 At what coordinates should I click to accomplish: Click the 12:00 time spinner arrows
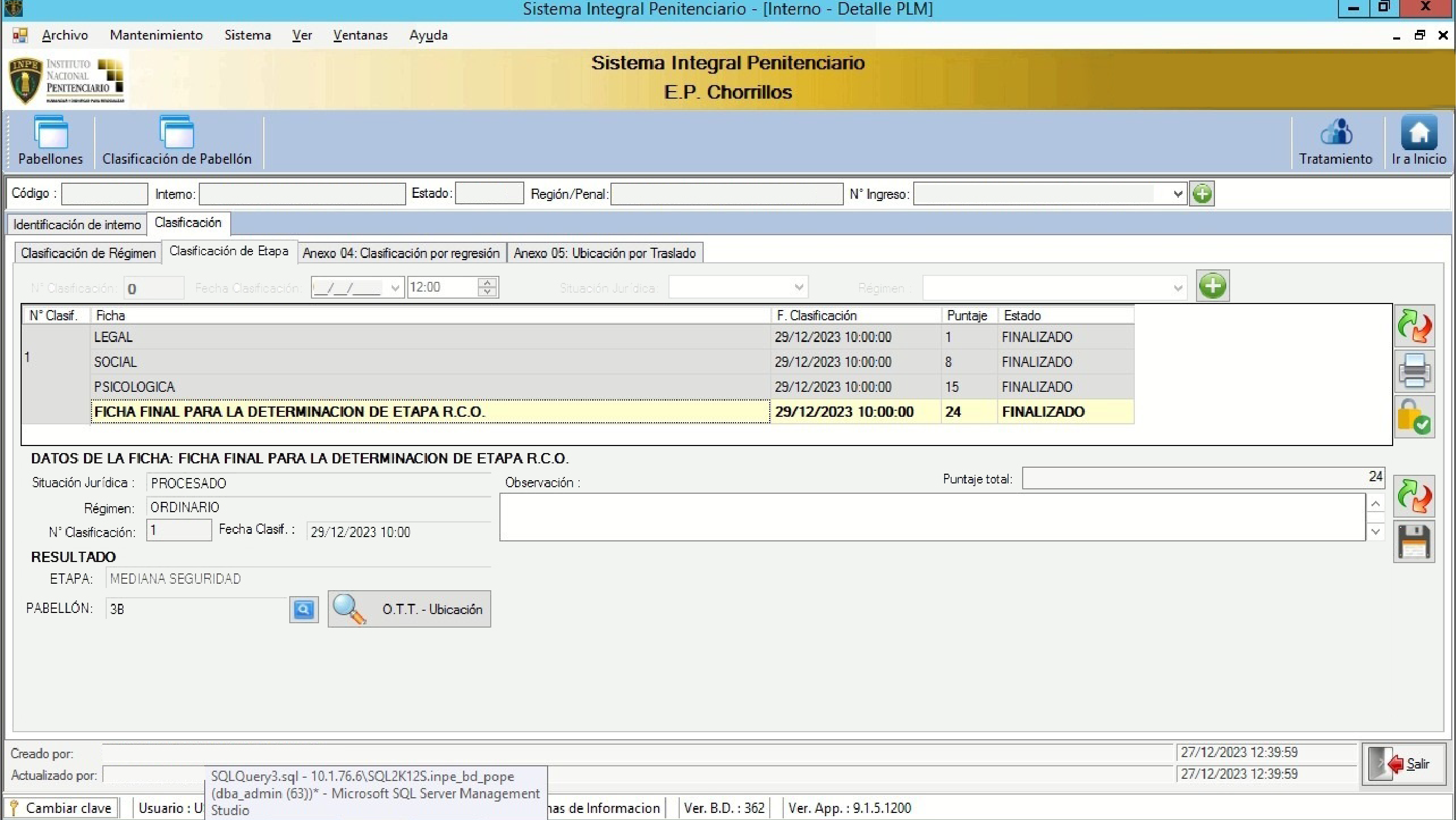point(487,287)
